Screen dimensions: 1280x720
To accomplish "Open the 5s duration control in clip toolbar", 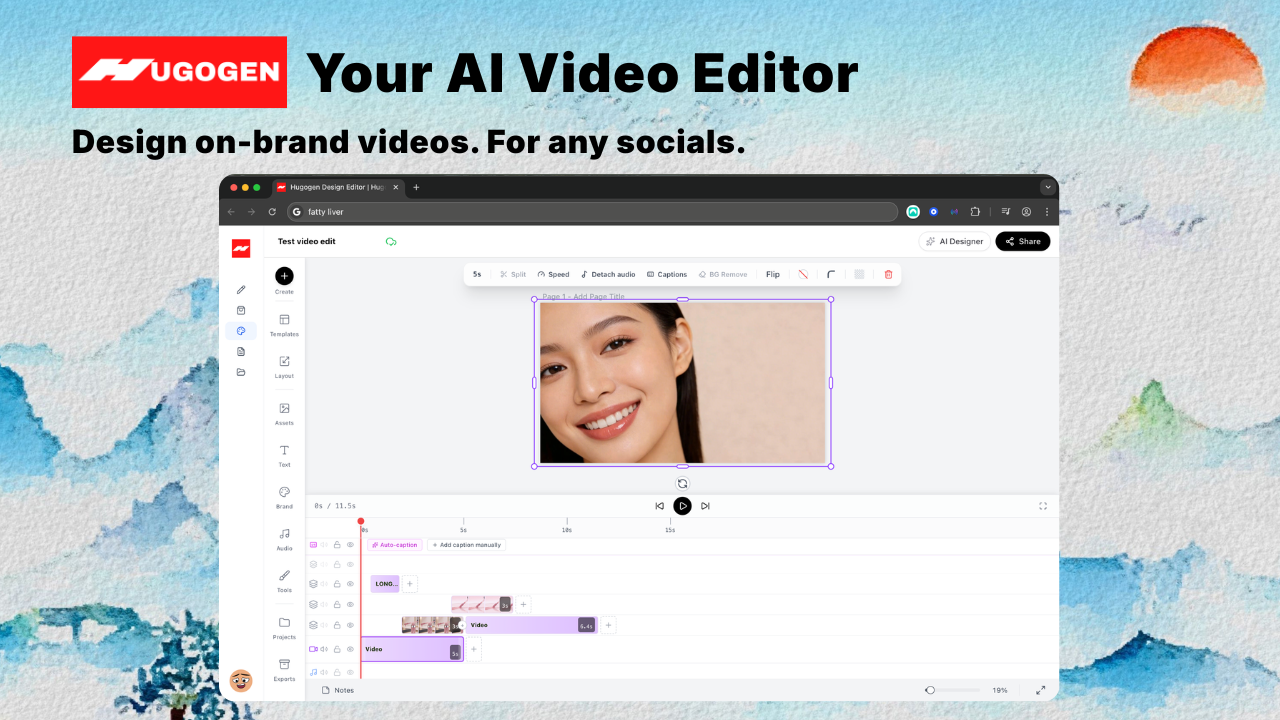I will [477, 274].
